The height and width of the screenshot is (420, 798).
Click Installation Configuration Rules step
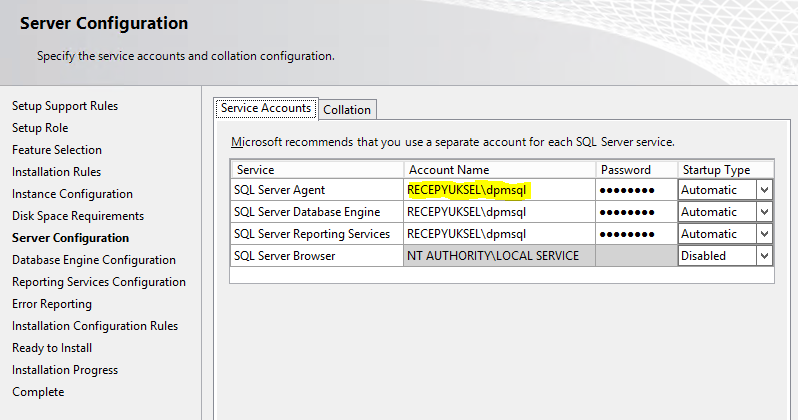click(95, 326)
